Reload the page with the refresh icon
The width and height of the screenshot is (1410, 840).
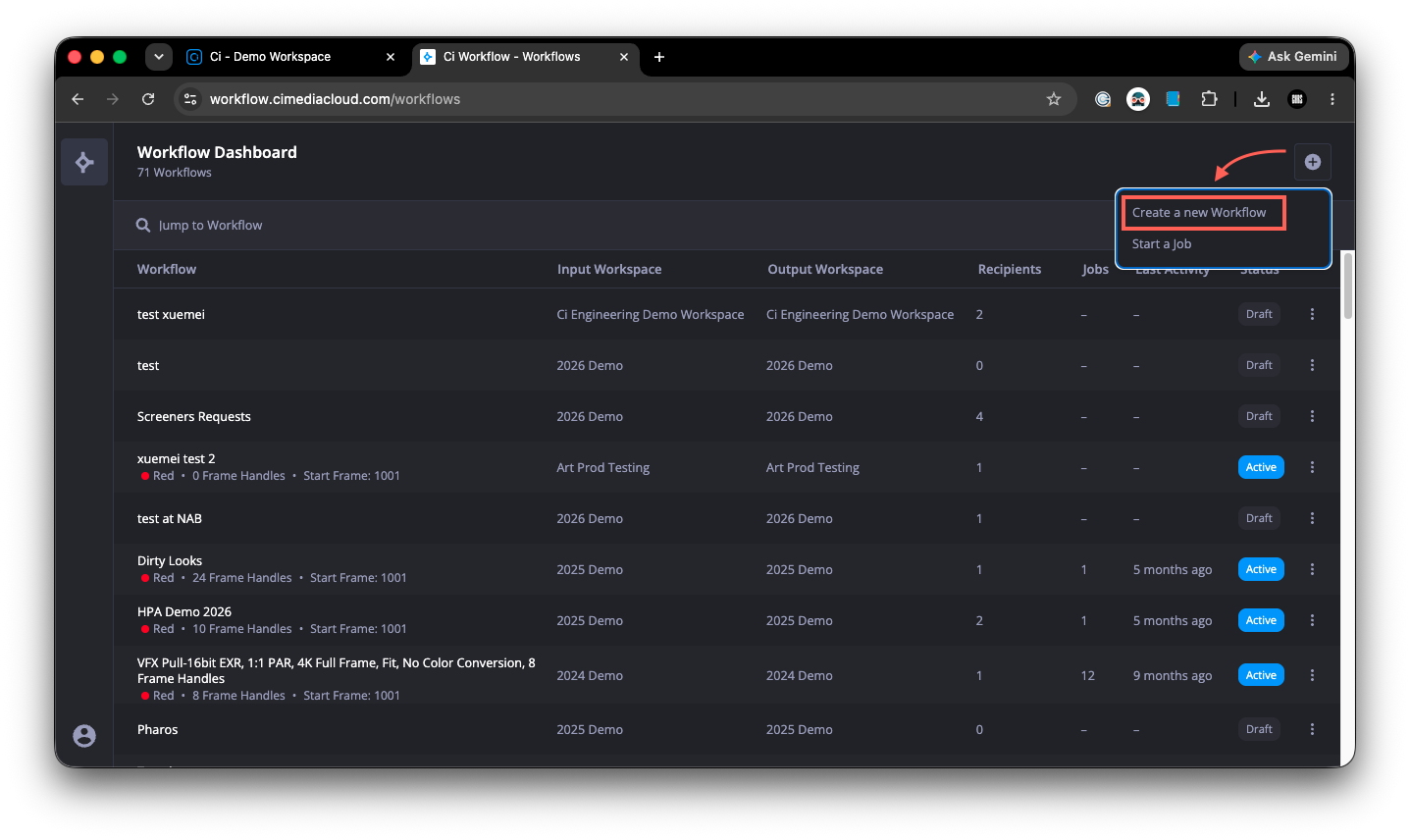[x=148, y=99]
